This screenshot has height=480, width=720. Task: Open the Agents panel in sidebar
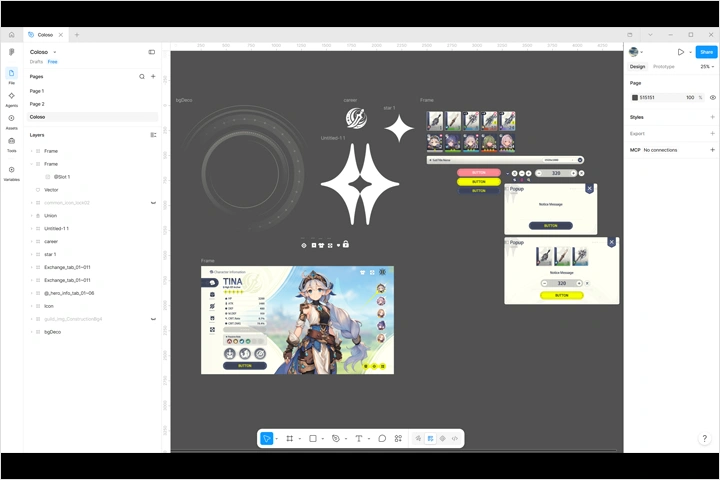click(11, 99)
